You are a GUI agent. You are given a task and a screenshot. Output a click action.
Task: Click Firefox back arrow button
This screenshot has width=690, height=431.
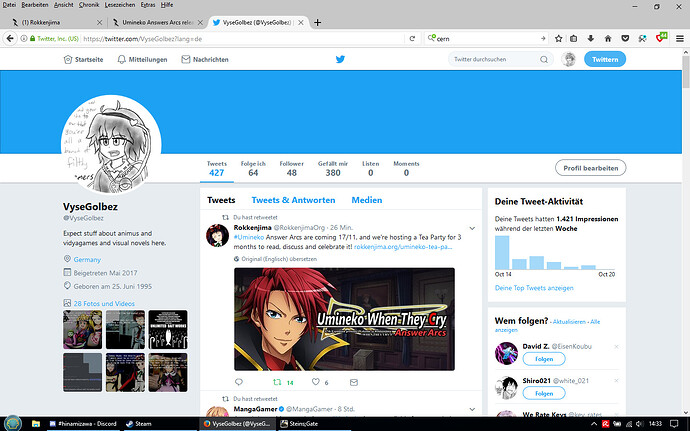click(10, 39)
